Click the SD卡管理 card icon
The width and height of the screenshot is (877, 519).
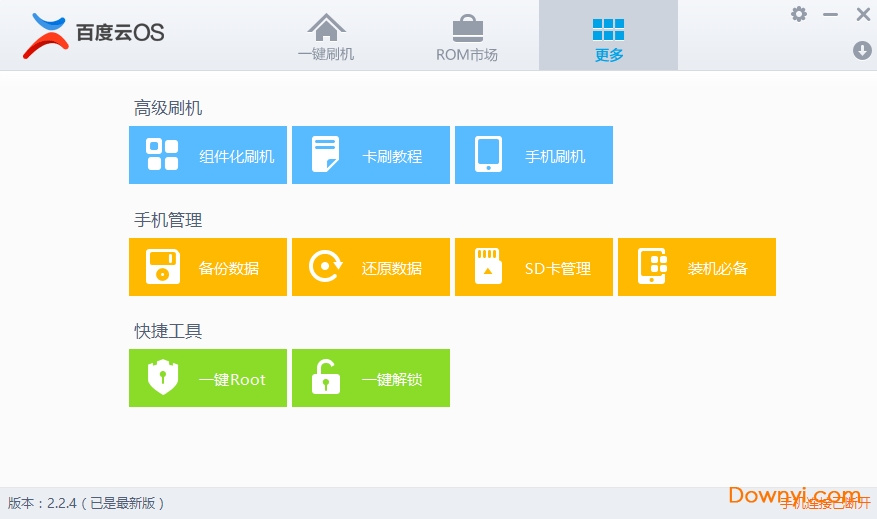tap(488, 267)
